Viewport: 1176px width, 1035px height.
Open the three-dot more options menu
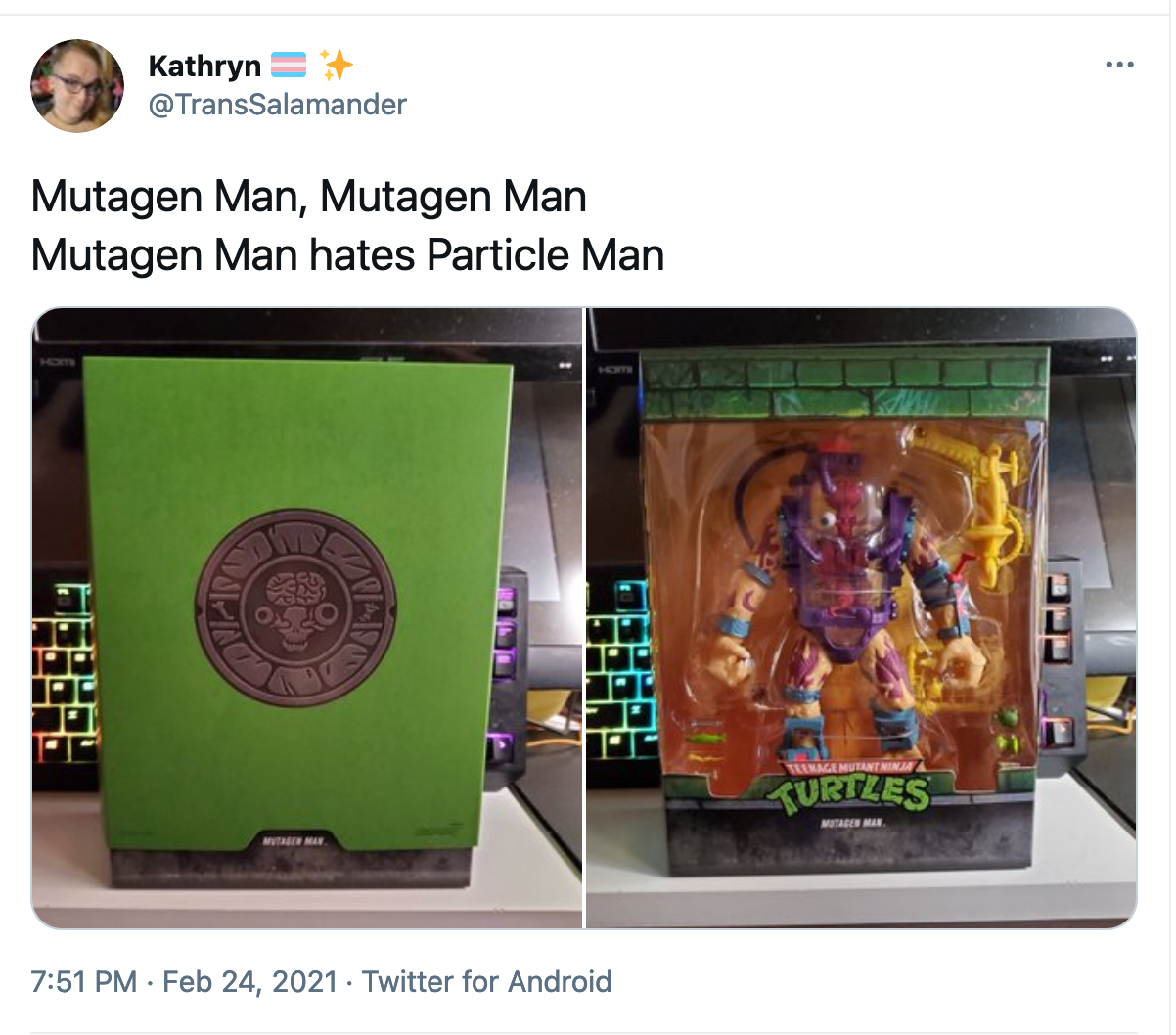click(1119, 65)
